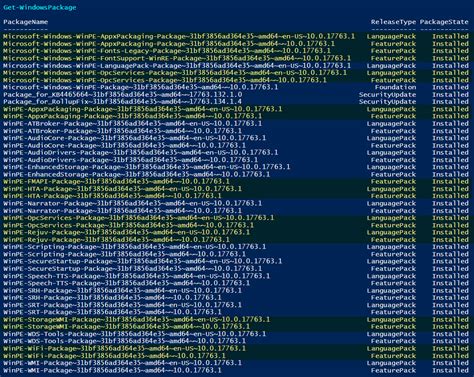
Task: Click Installed in the Microsoft-Windows-WinPE-Package Foundation row
Action: tap(450, 87)
